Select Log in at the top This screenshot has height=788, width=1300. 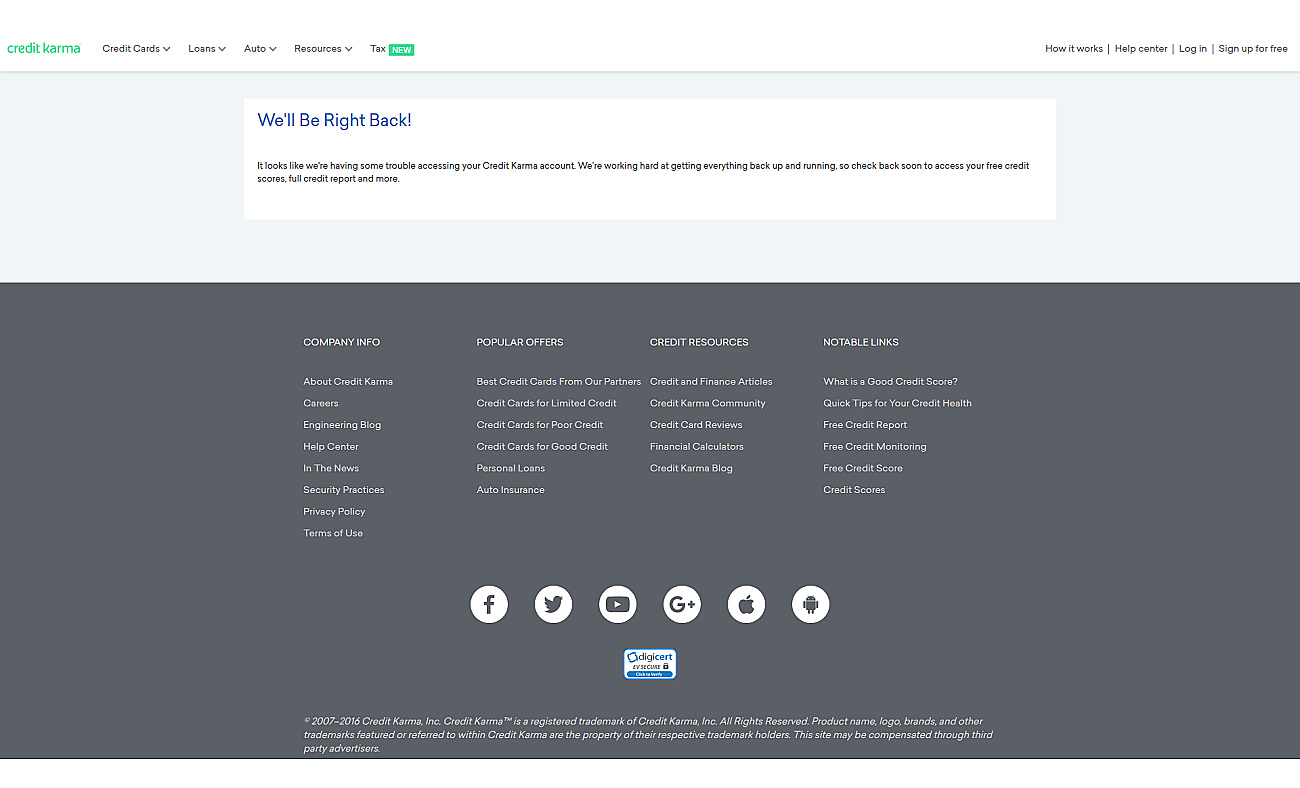[x=1193, y=49]
